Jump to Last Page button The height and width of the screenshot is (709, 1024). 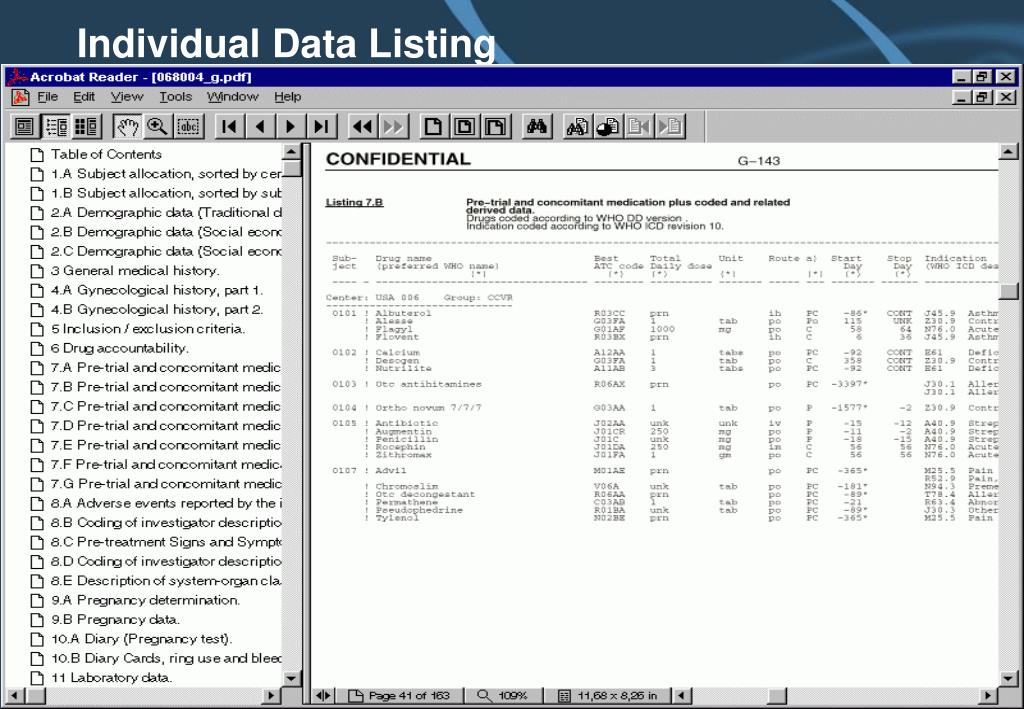point(321,126)
